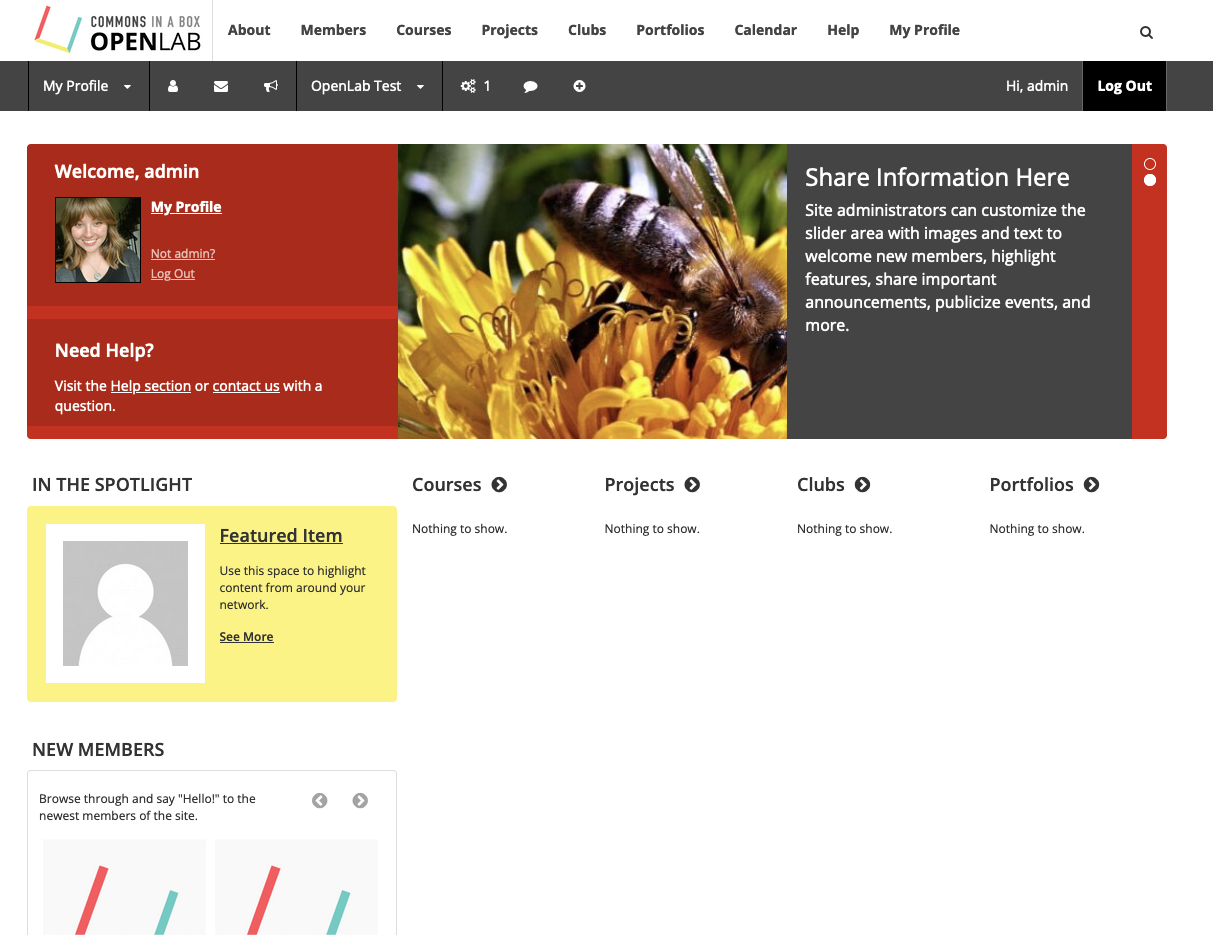Open Clubs from the top navigation
This screenshot has width=1213, height=935.
[587, 30]
